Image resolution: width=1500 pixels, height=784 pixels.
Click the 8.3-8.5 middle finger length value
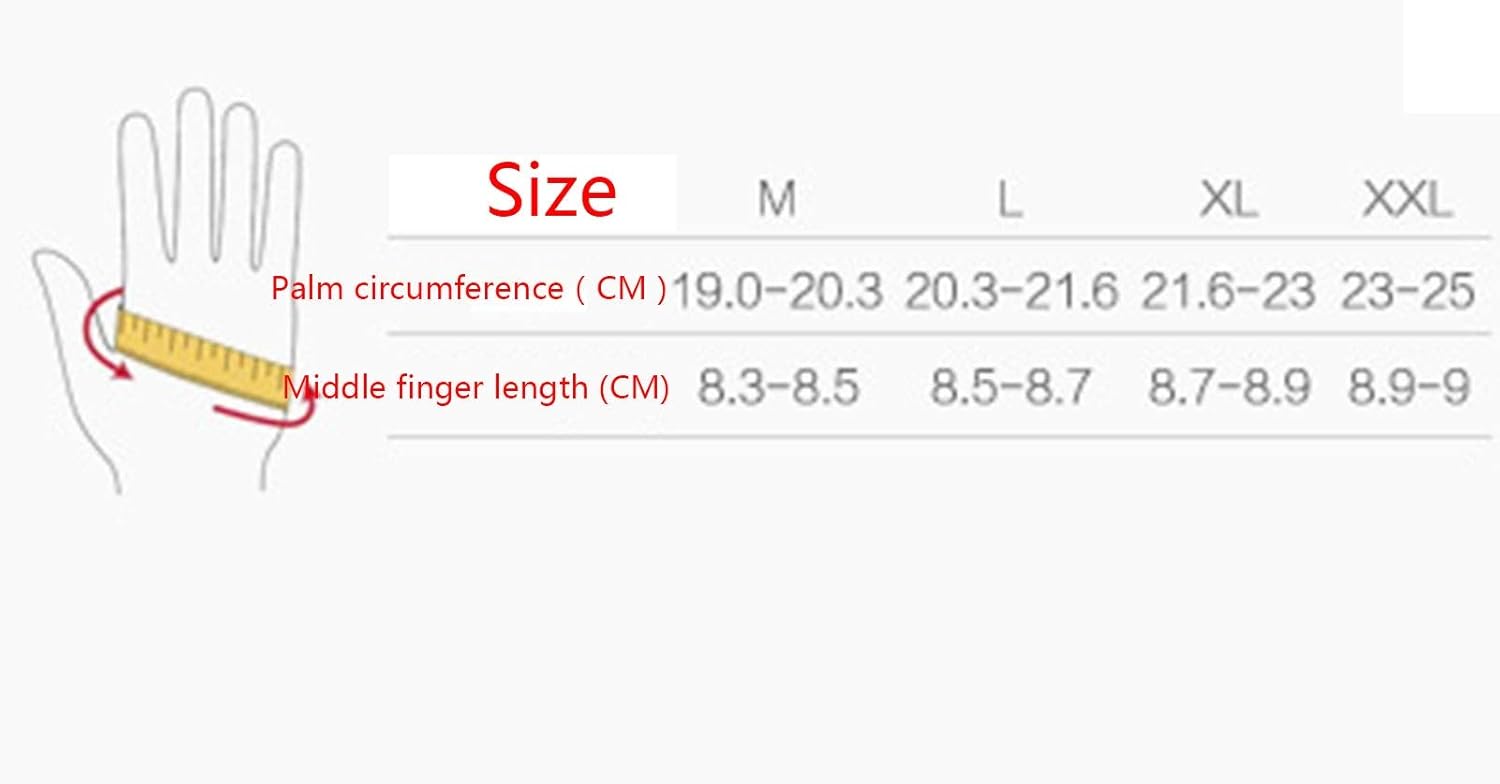coord(778,387)
